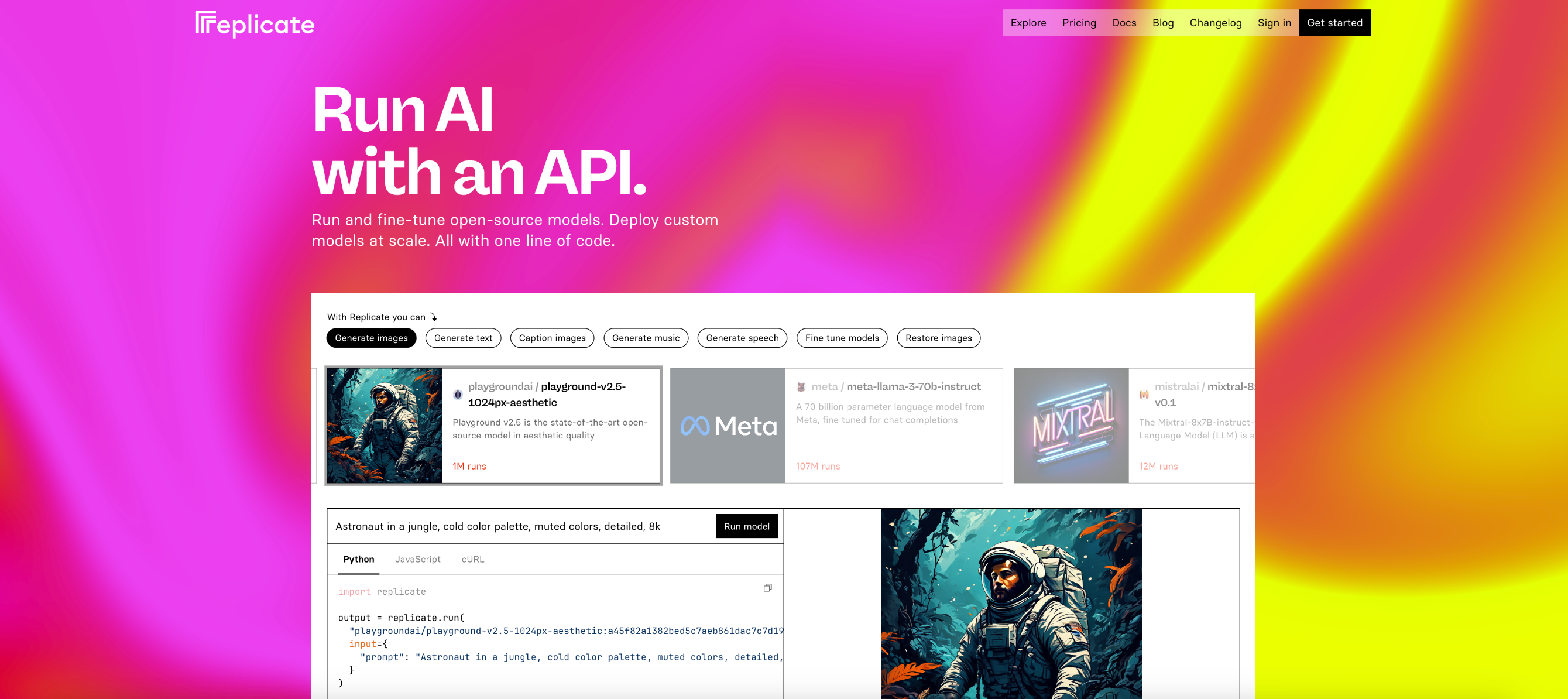Click the playgroundai avatar icon
This screenshot has height=699, width=1568.
pyautogui.click(x=458, y=395)
